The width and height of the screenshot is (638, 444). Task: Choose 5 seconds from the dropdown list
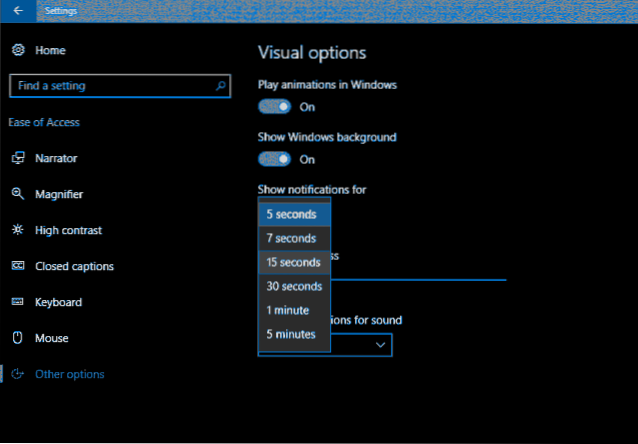pos(293,214)
